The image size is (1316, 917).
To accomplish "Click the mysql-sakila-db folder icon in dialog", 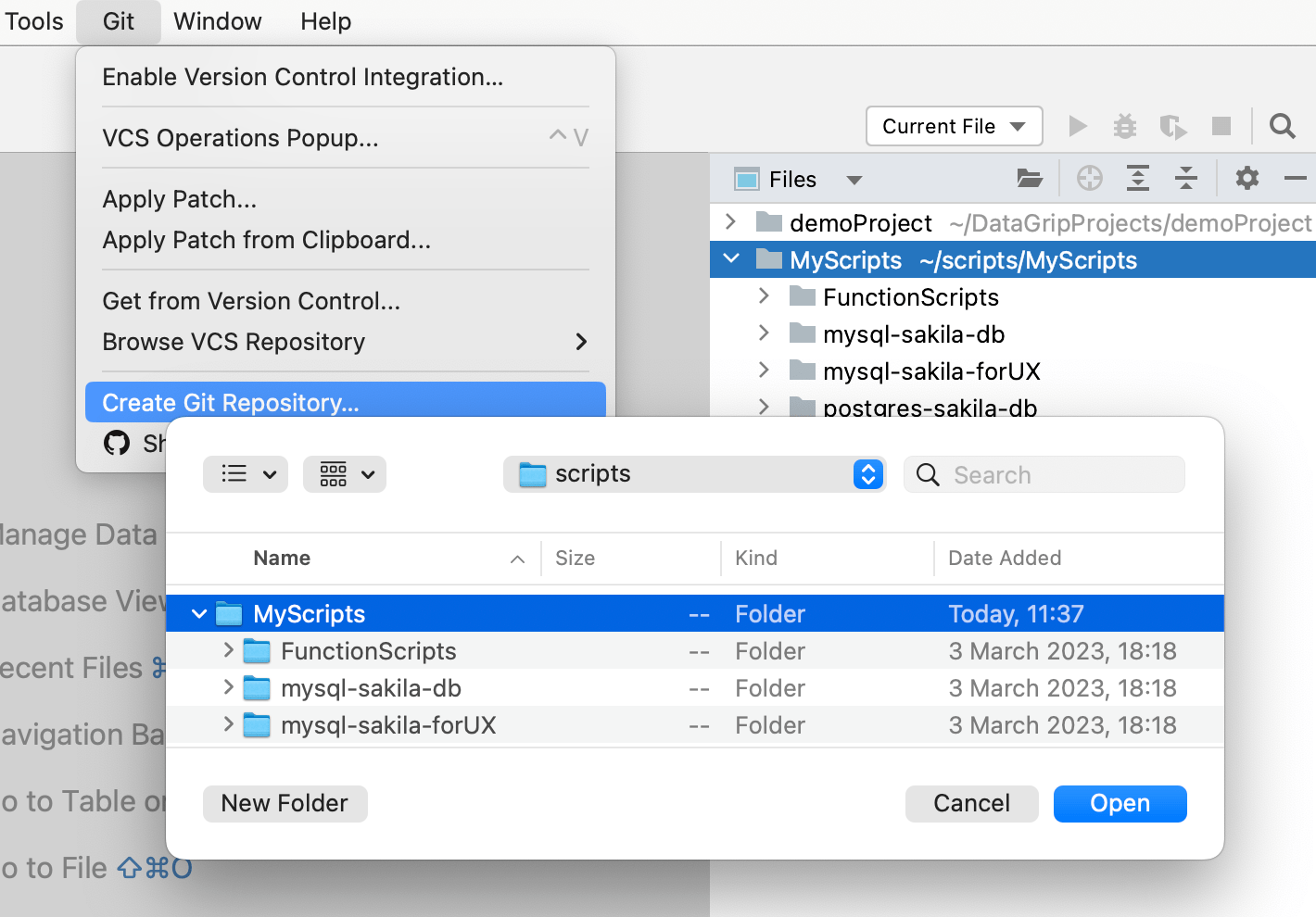I will (x=257, y=688).
